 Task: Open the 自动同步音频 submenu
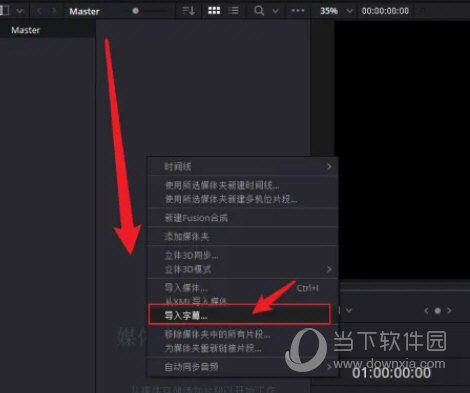coord(243,367)
